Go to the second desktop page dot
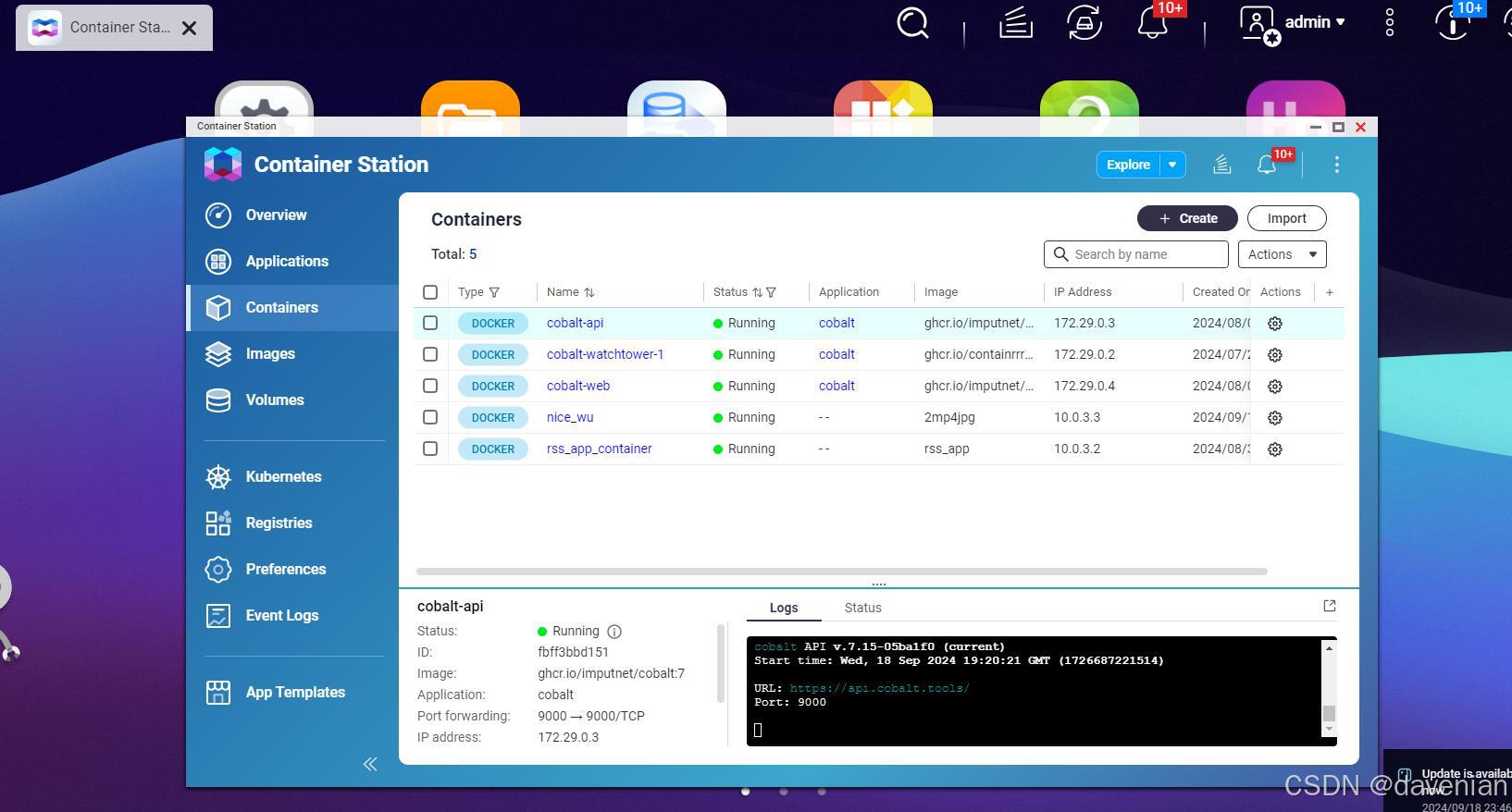 (x=784, y=791)
